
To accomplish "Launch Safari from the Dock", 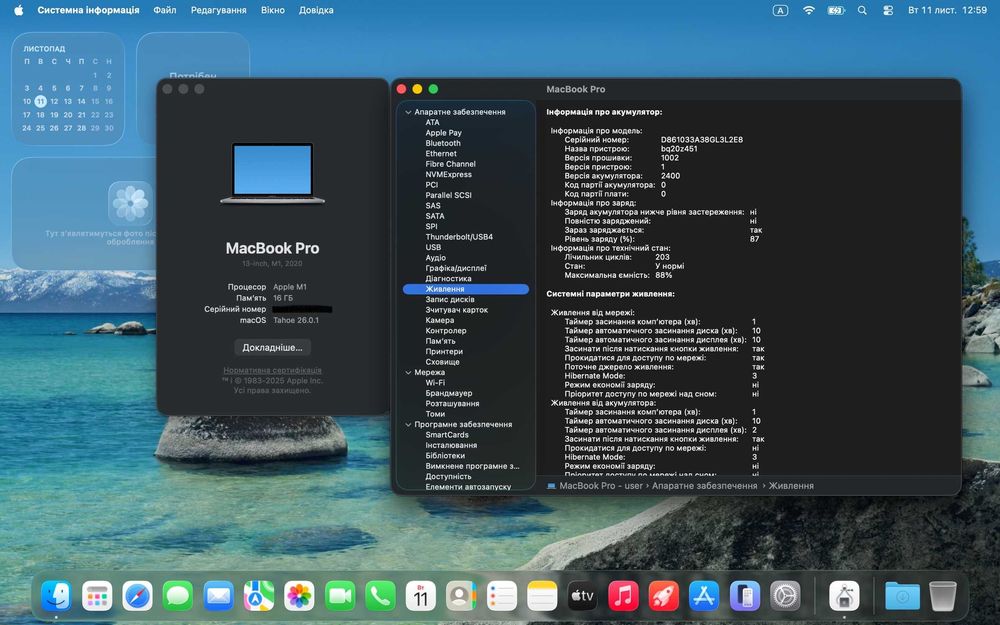I will click(x=137, y=596).
